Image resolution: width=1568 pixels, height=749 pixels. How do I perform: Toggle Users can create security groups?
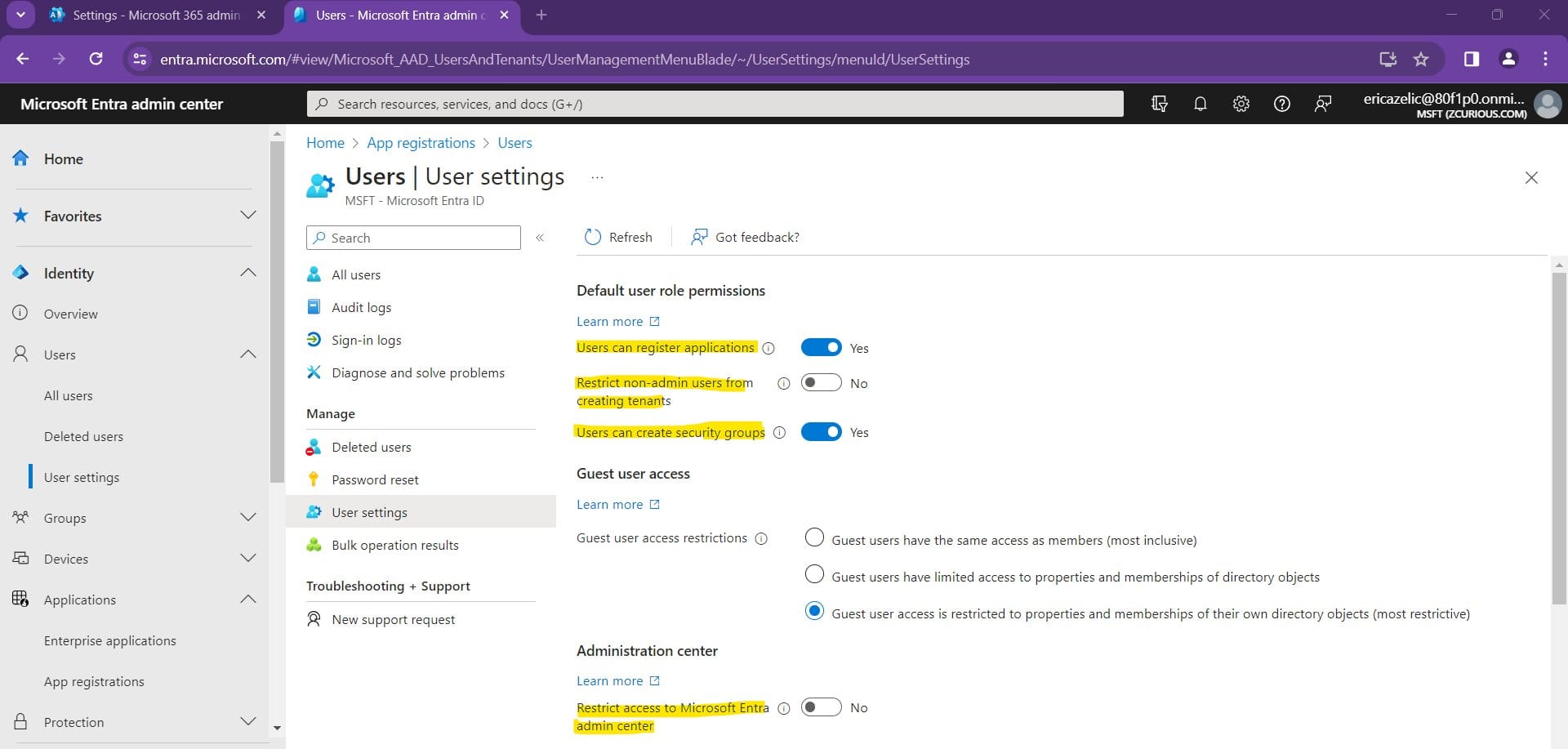click(821, 432)
